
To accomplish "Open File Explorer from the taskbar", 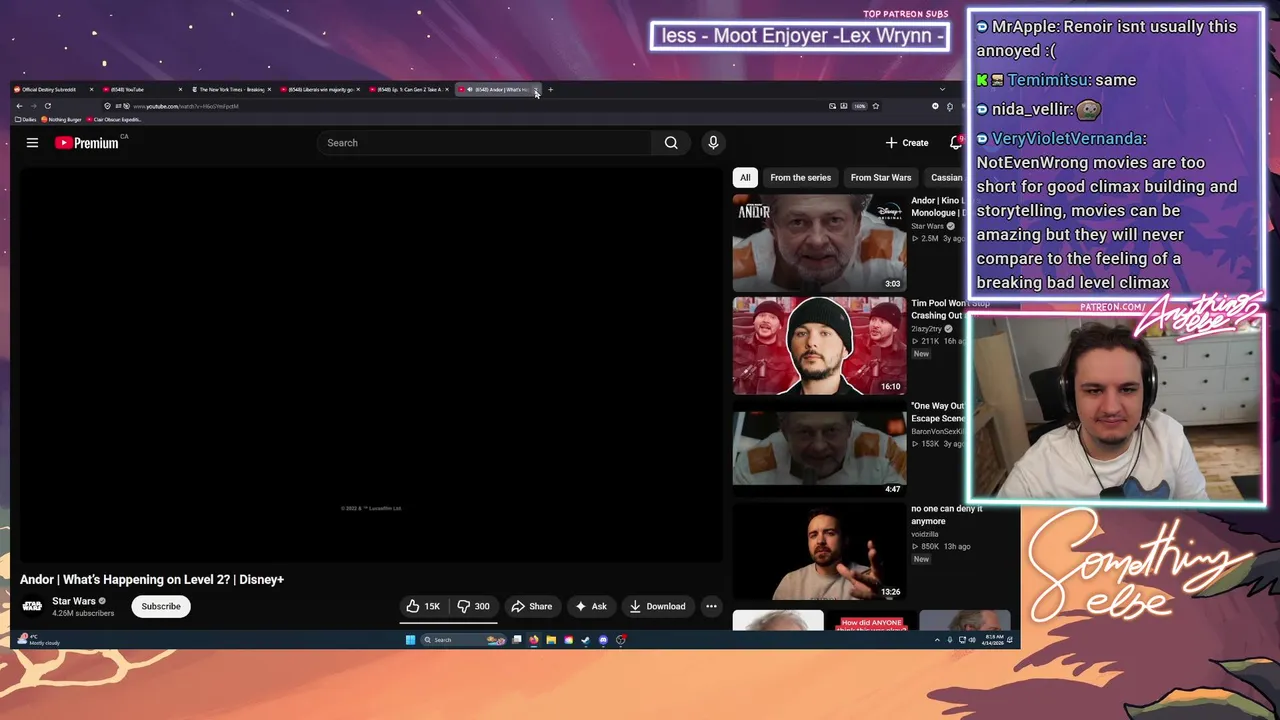I will pyautogui.click(x=550, y=640).
